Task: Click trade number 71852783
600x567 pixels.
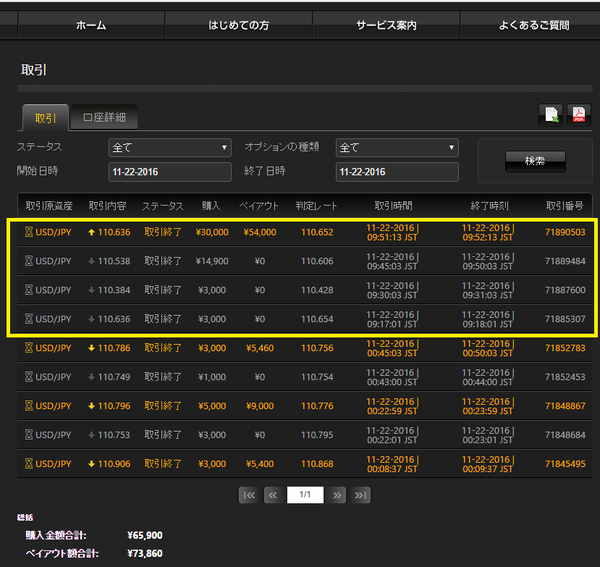Action: (x=565, y=348)
